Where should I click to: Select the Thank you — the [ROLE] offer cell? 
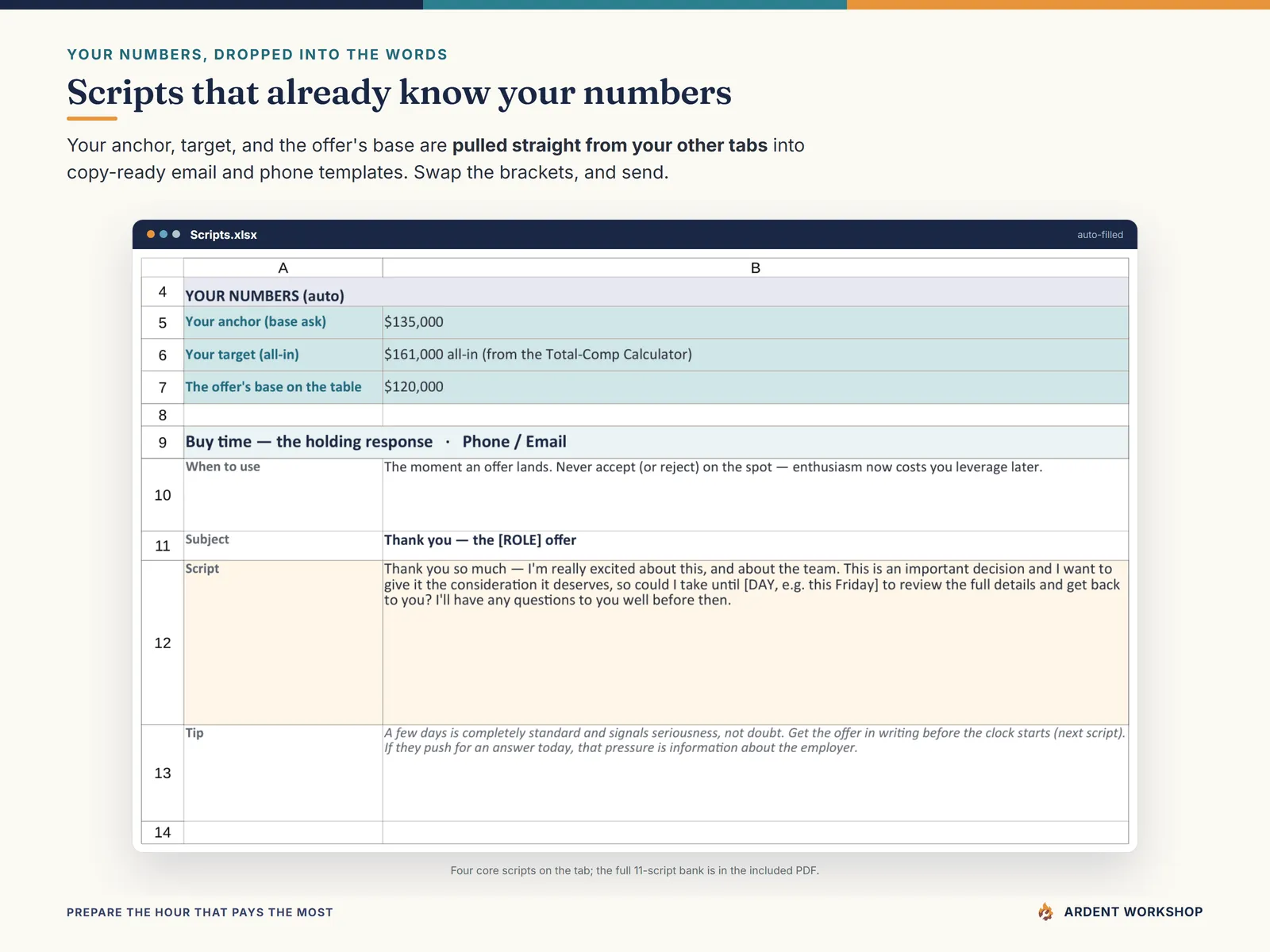756,546
